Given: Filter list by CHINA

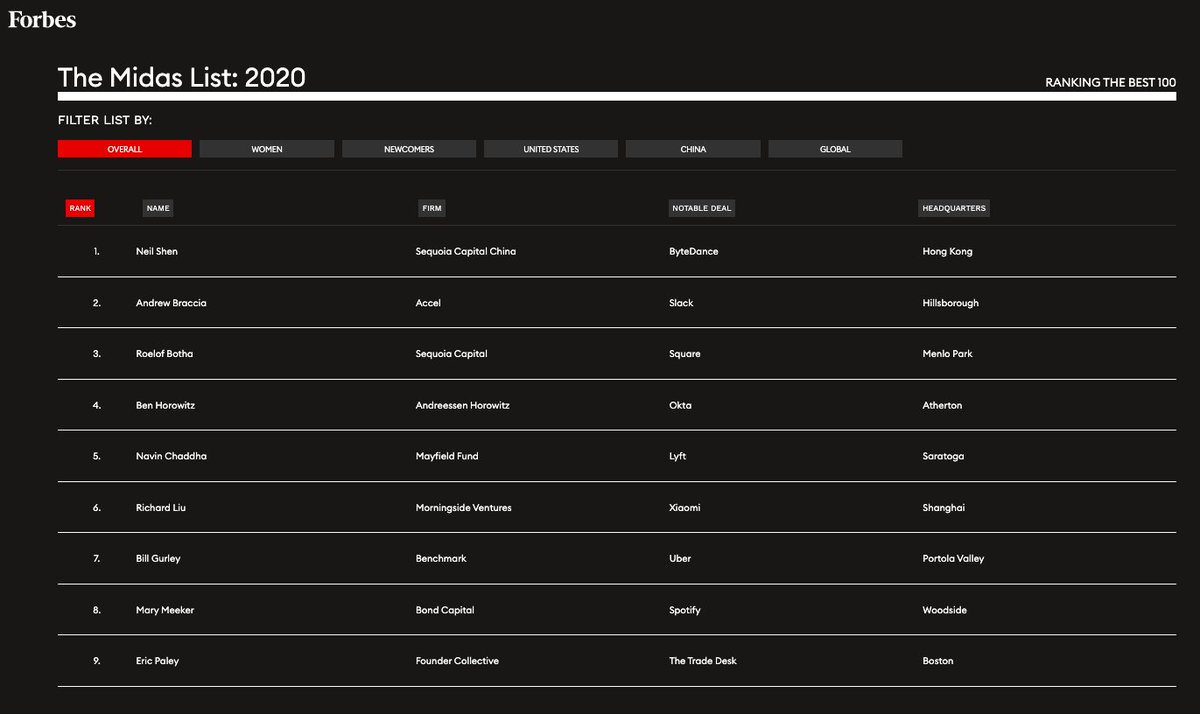Looking at the screenshot, I should point(693,149).
